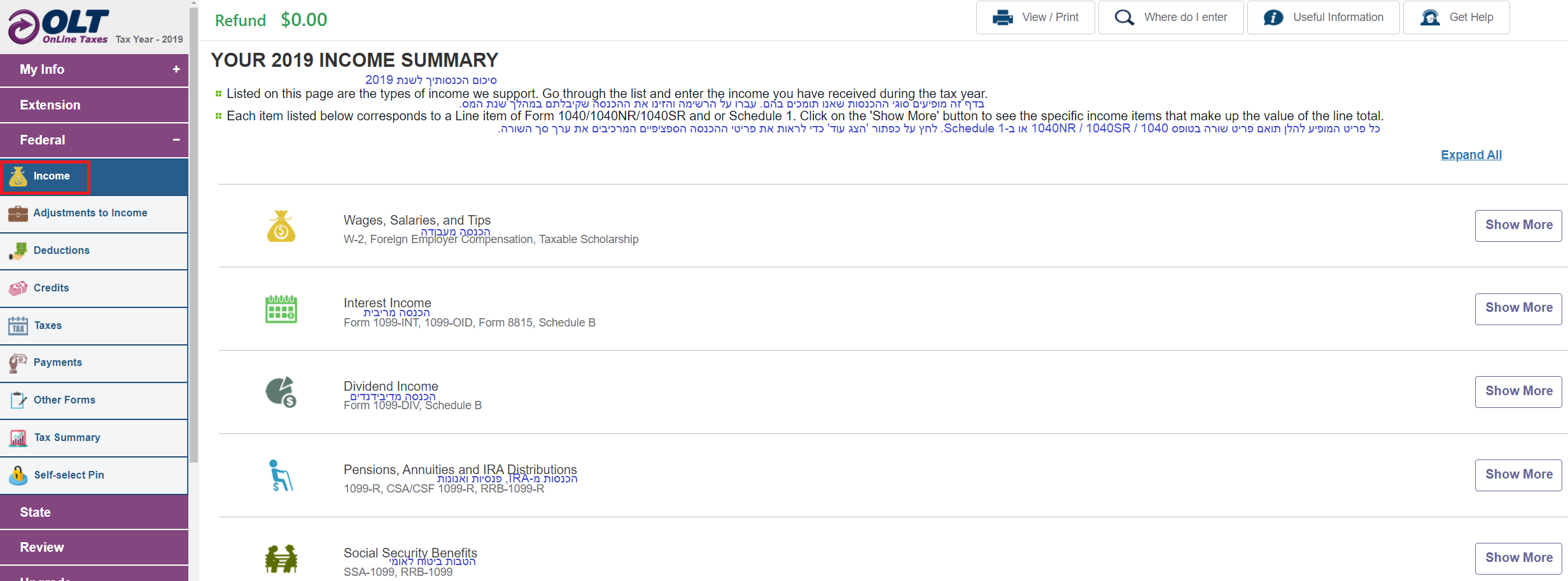Image resolution: width=1568 pixels, height=581 pixels.
Task: Click the Tax Summary chart icon
Action: (18, 438)
